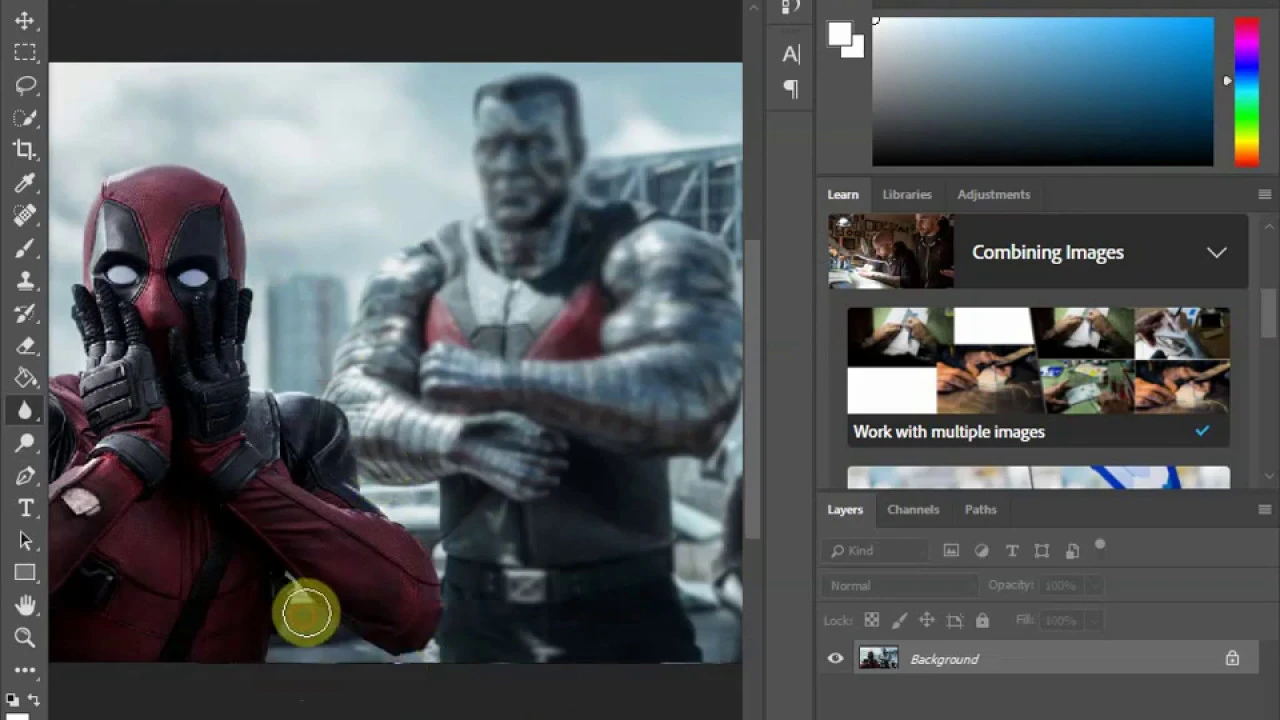Image resolution: width=1280 pixels, height=720 pixels.
Task: Open the Character panel icon
Action: coord(791,54)
